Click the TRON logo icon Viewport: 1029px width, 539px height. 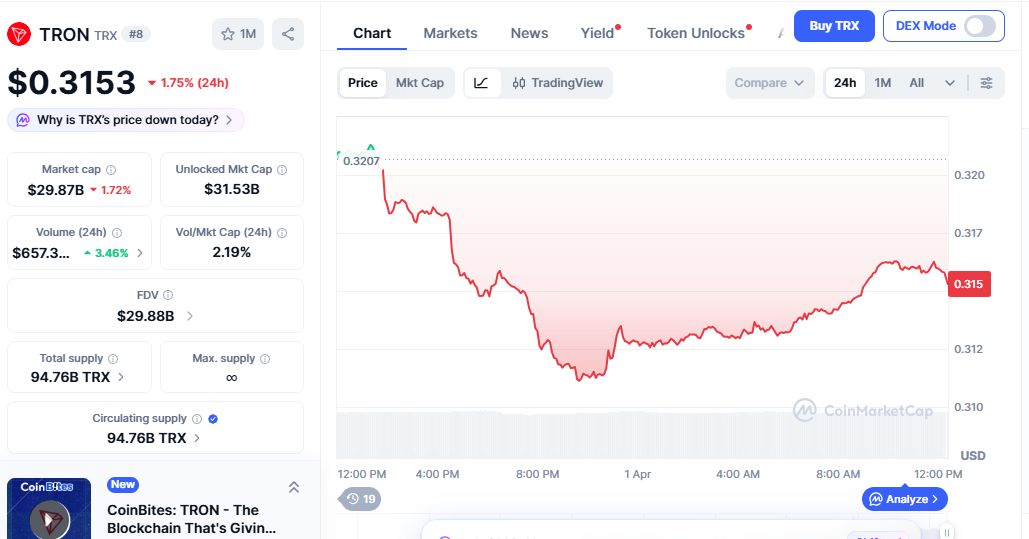click(19, 34)
